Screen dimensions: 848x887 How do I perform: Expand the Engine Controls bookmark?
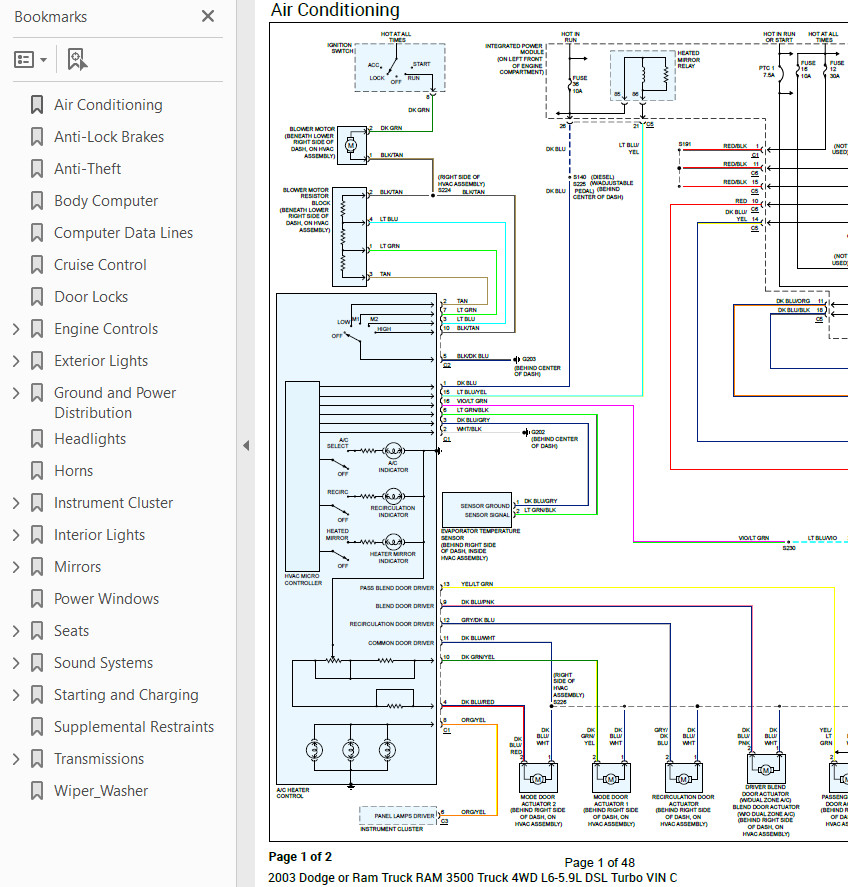(x=16, y=329)
